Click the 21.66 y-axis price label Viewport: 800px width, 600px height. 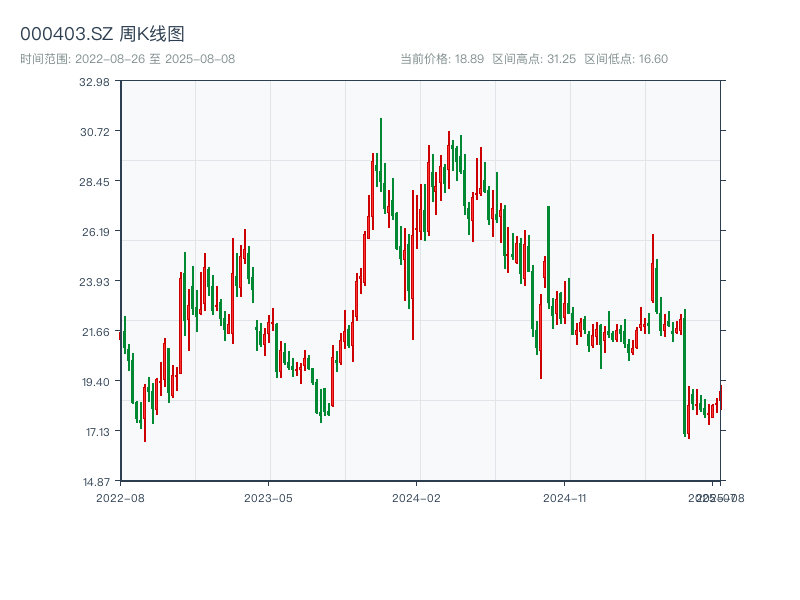94,332
